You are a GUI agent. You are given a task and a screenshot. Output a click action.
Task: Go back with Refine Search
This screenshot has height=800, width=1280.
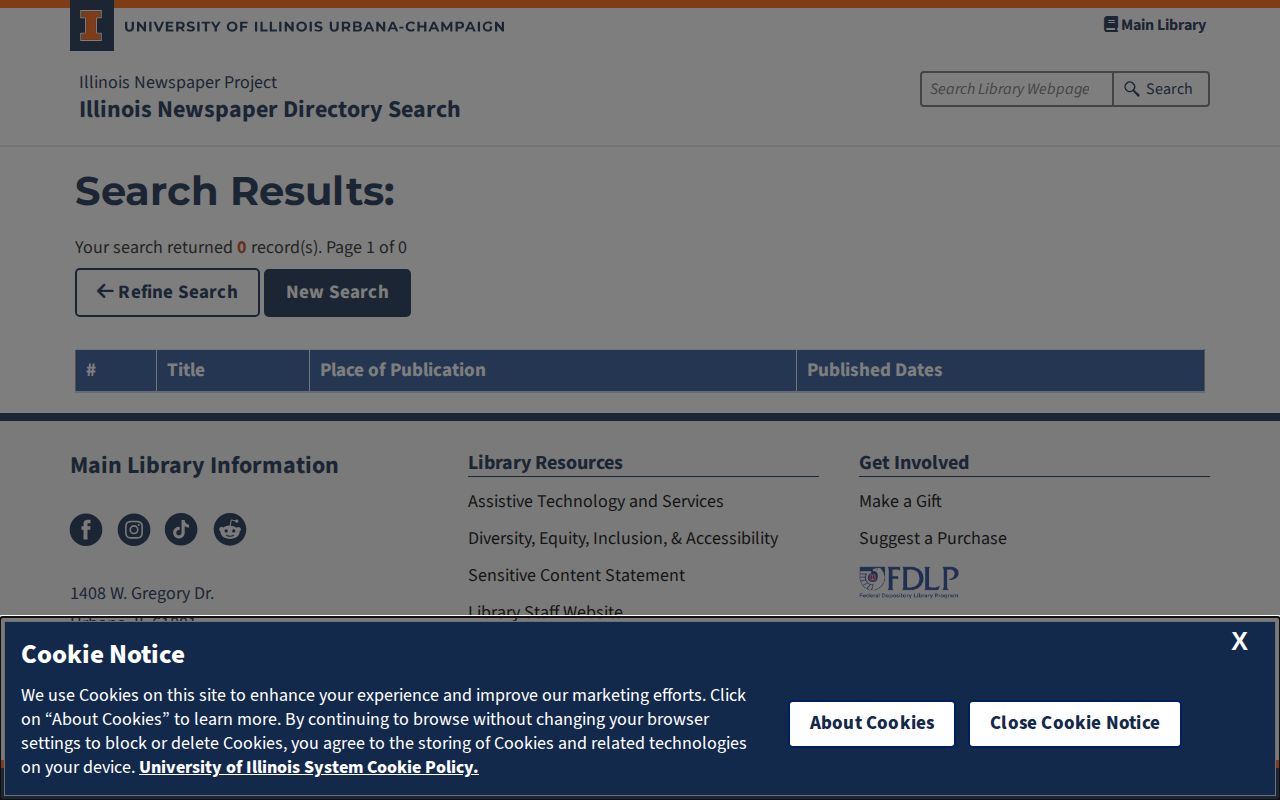[167, 292]
